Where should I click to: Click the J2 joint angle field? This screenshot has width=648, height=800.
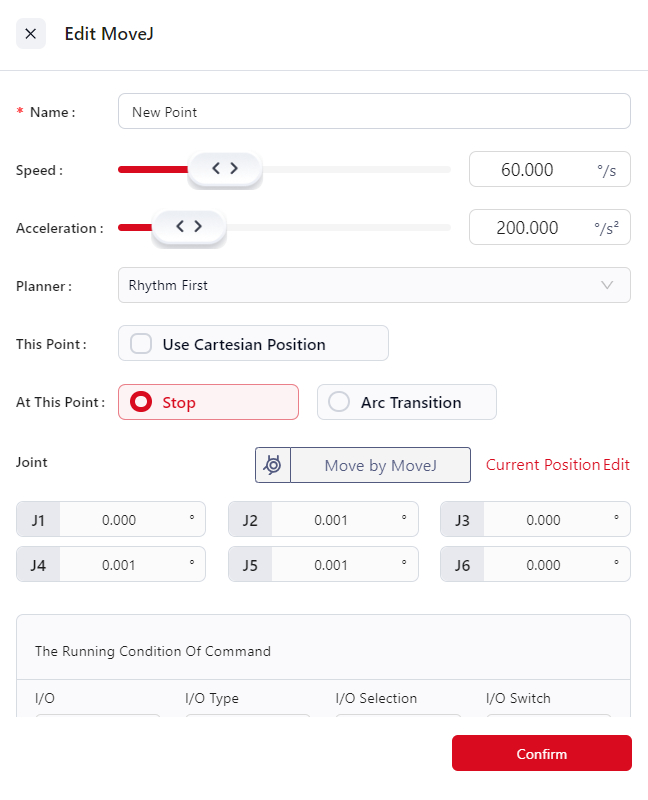click(332, 520)
